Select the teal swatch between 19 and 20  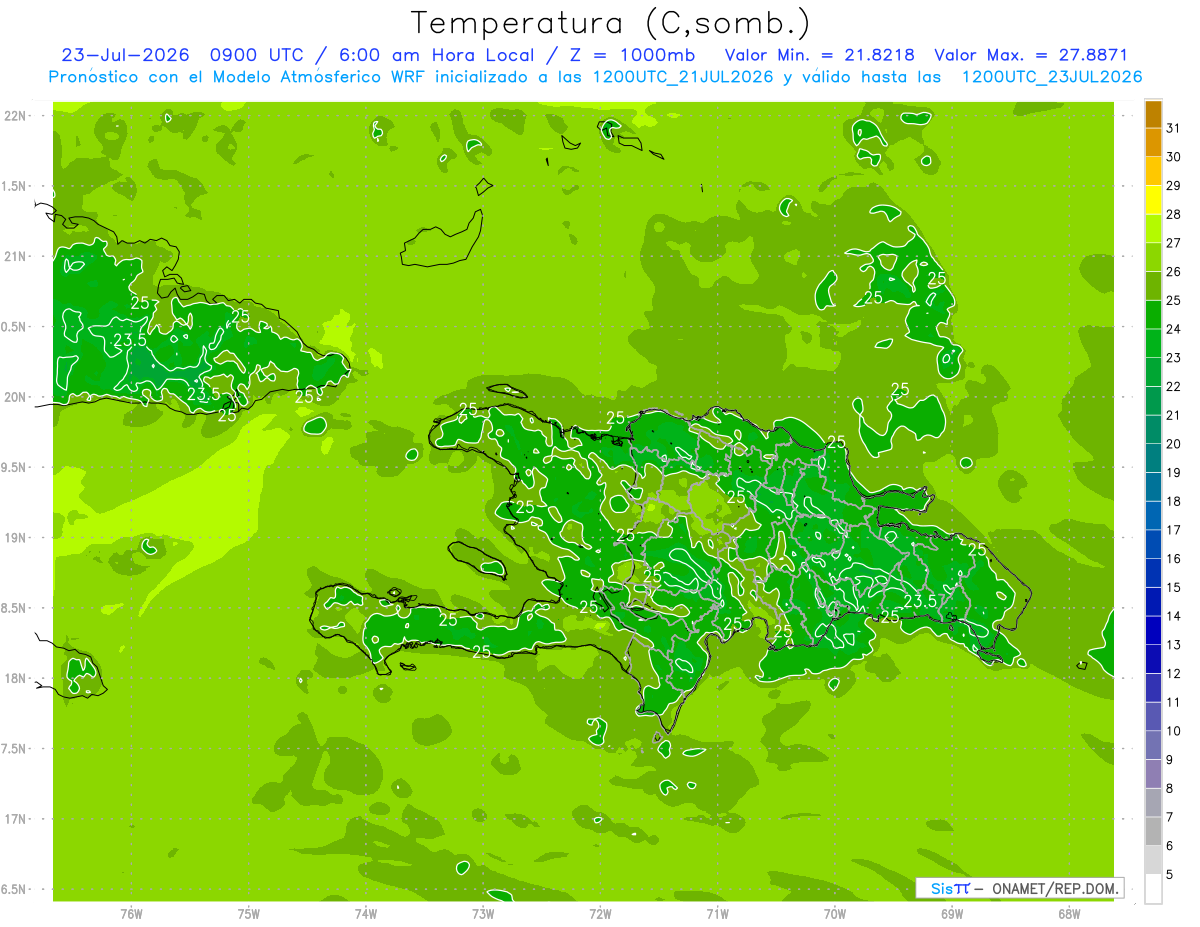[1153, 458]
